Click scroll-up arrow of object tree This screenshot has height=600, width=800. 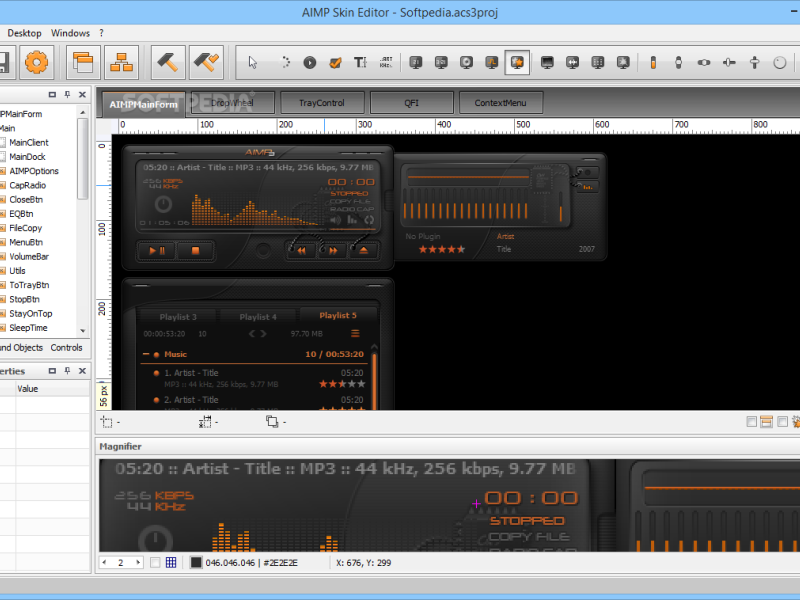(83, 112)
